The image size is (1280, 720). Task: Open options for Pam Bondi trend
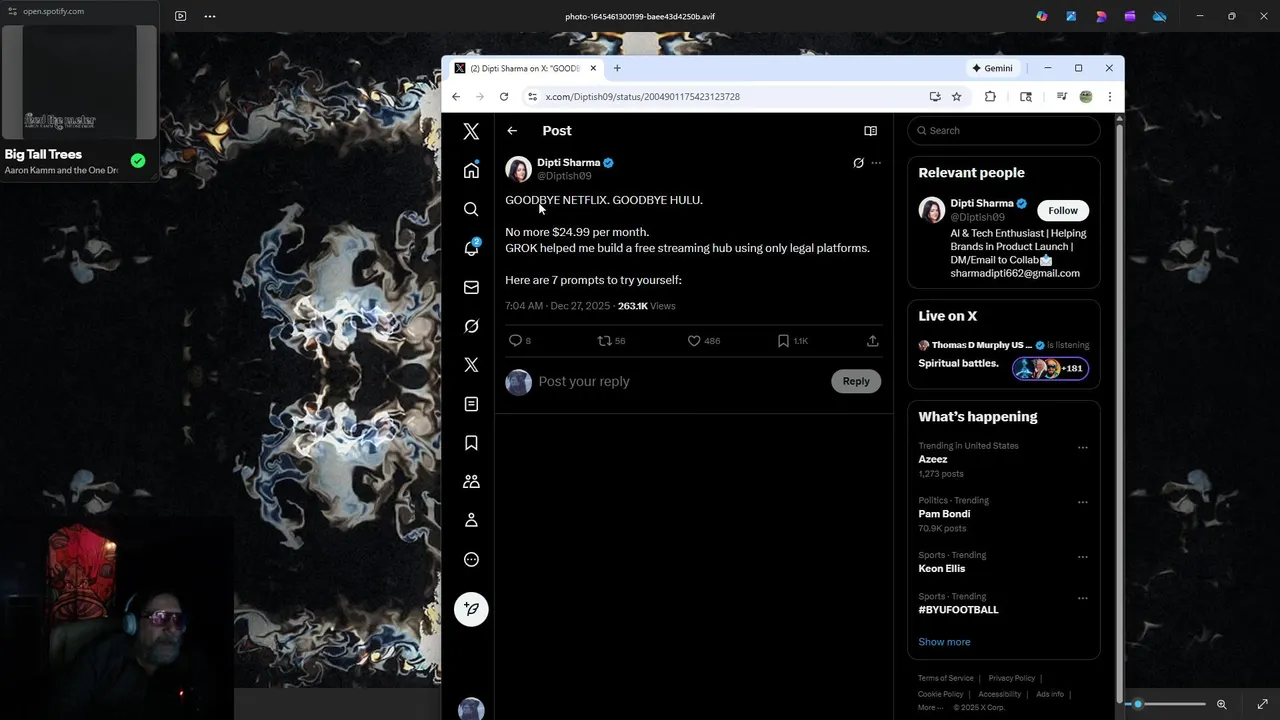pyautogui.click(x=1082, y=503)
